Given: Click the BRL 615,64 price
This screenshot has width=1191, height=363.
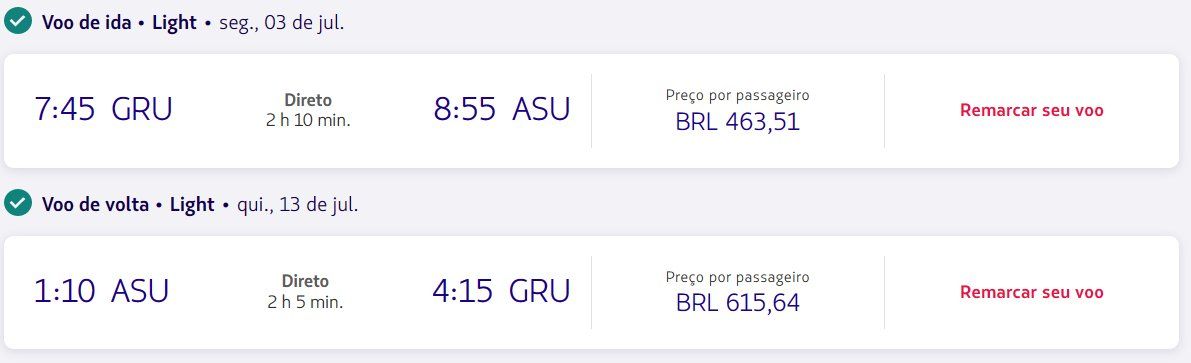Looking at the screenshot, I should click(738, 303).
